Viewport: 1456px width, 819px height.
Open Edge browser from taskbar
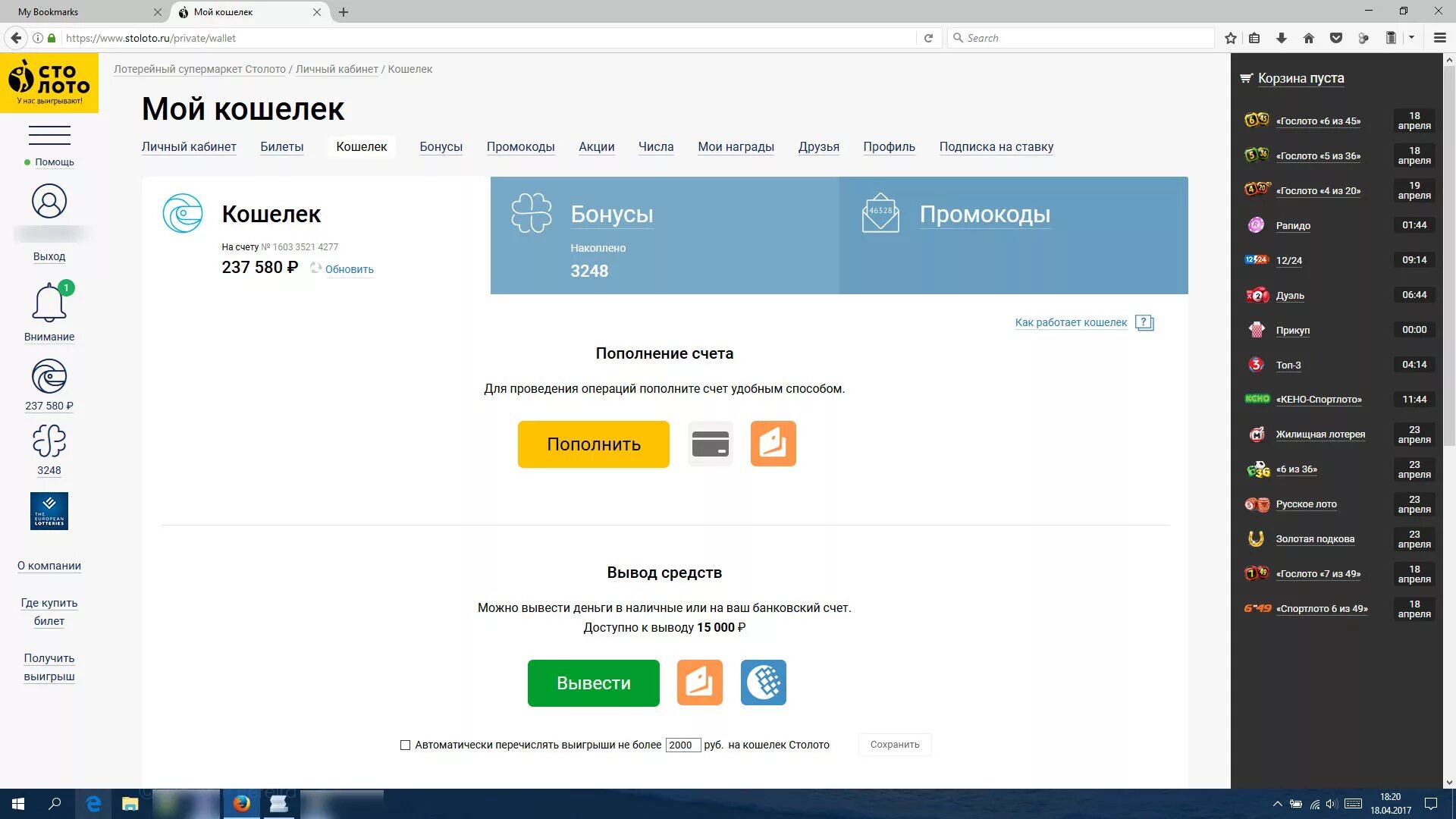93,804
